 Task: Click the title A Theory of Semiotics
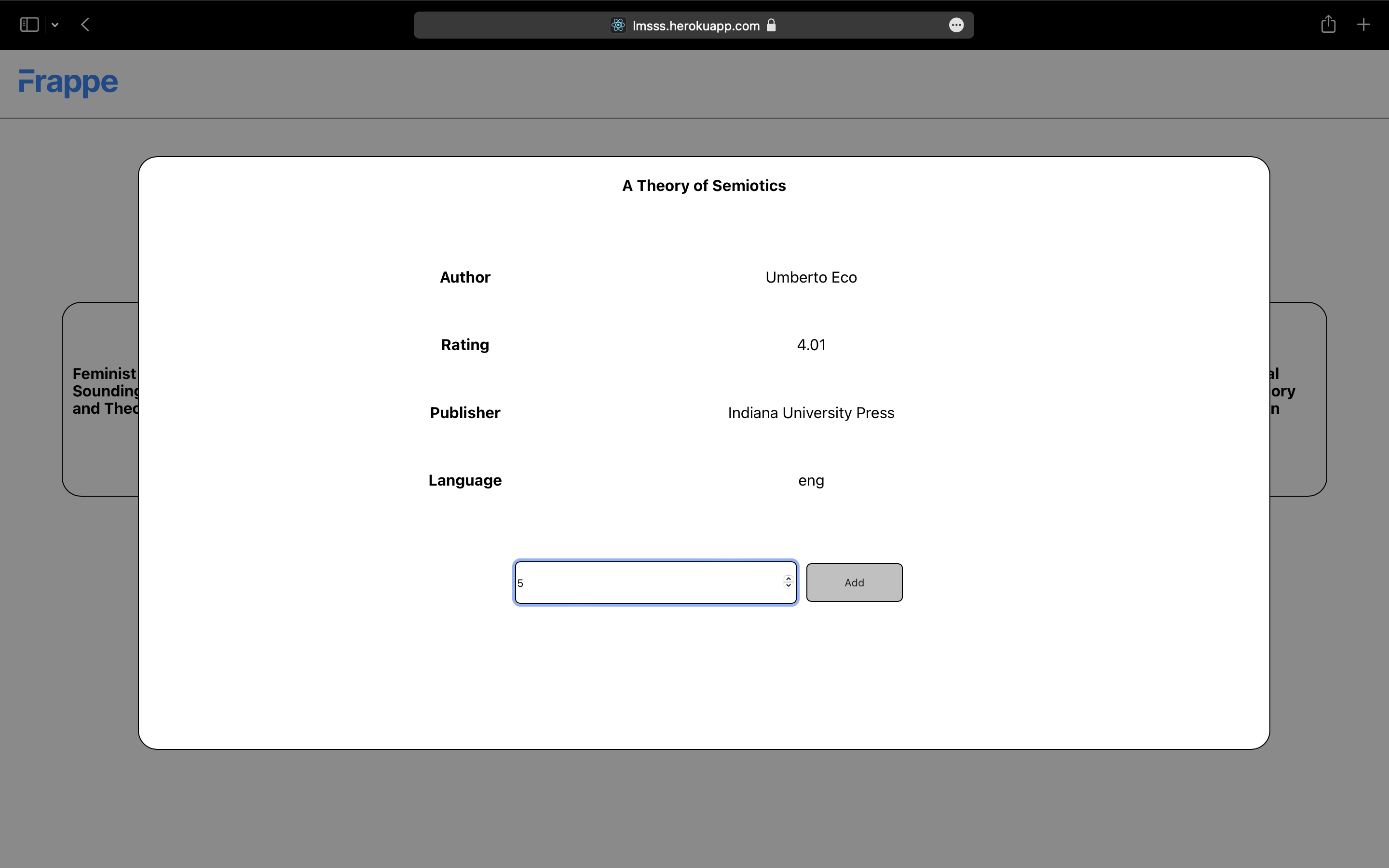click(703, 185)
